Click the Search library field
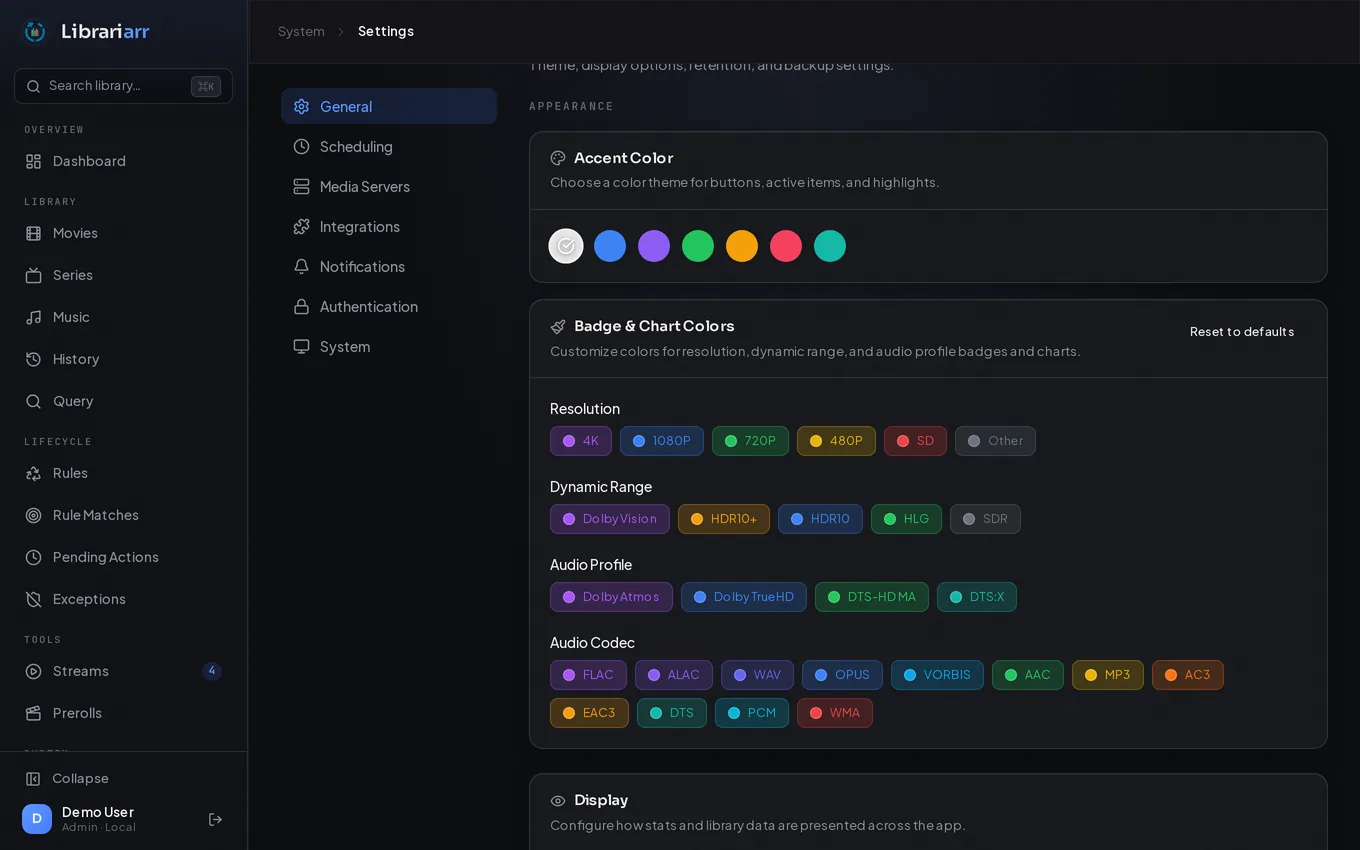Image resolution: width=1360 pixels, height=850 pixels. (x=123, y=86)
